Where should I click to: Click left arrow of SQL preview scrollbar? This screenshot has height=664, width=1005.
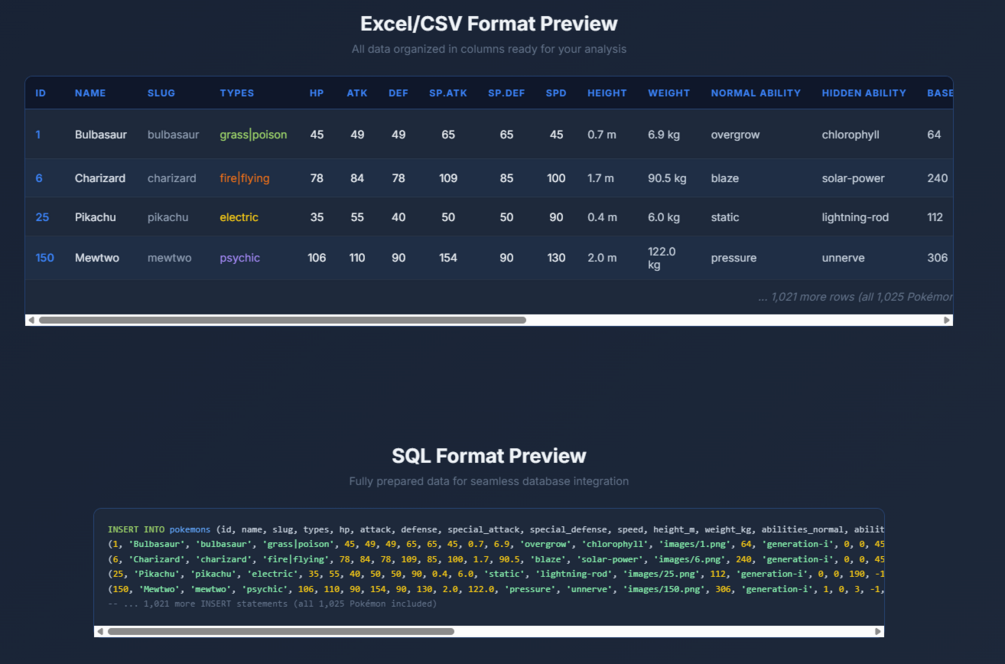pos(99,631)
